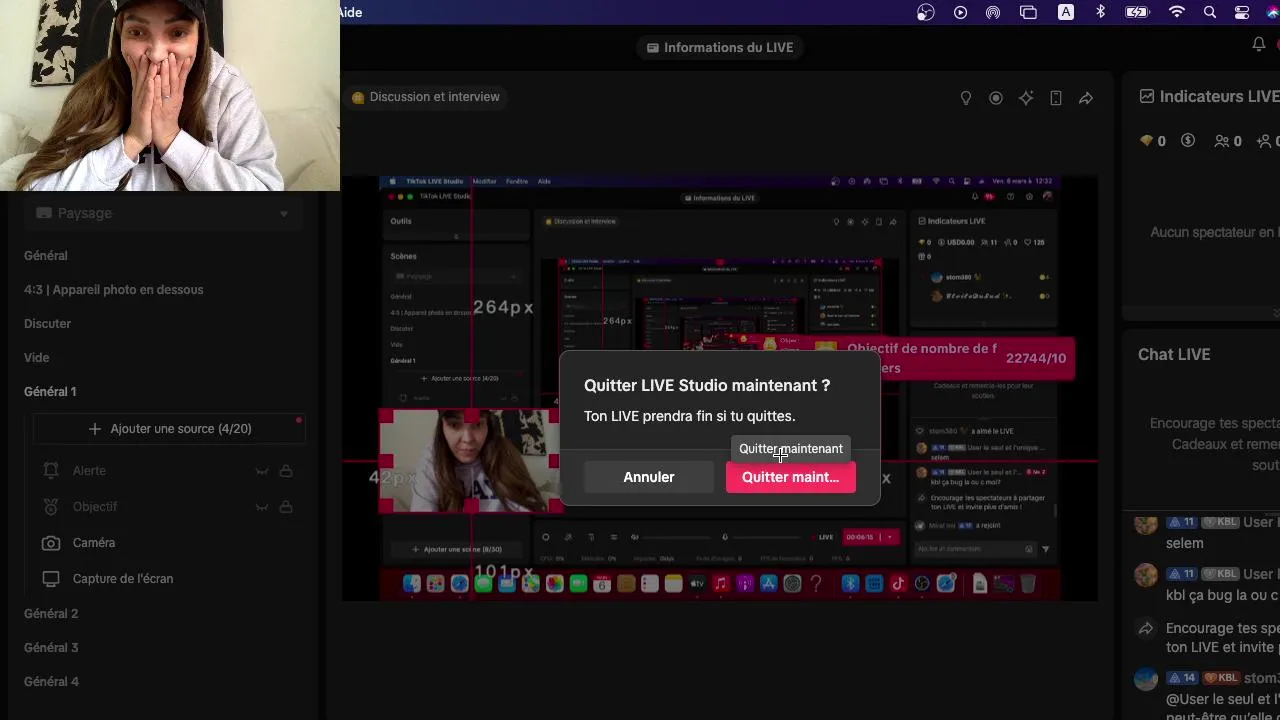This screenshot has height=720, width=1280.
Task: Click the Alerte bell icon
Action: pos(51,471)
